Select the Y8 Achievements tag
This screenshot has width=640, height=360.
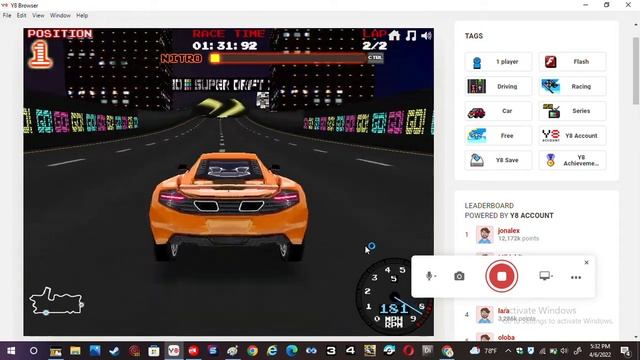572,160
